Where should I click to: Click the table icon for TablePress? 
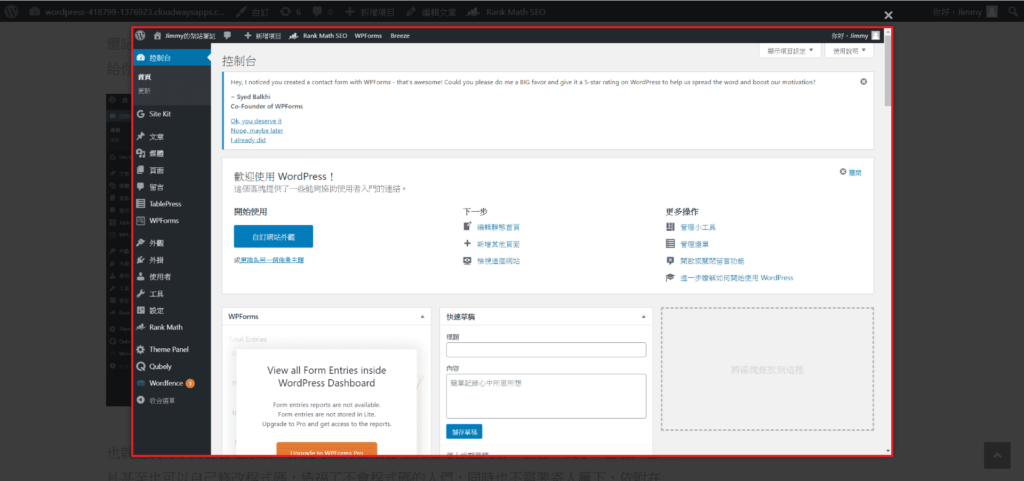pos(141,204)
